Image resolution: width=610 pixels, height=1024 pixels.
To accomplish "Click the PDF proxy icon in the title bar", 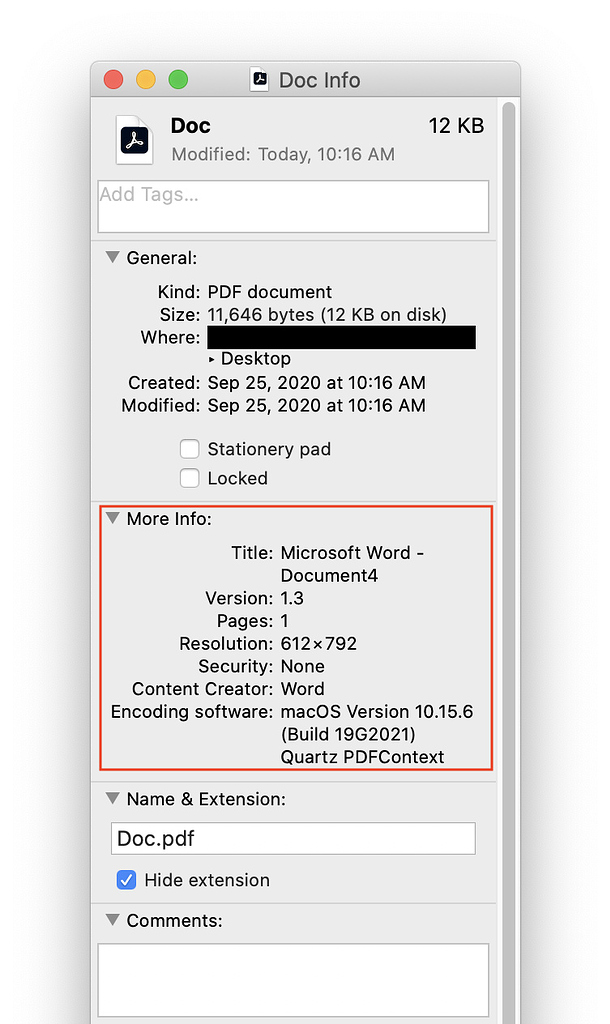I will (259, 80).
